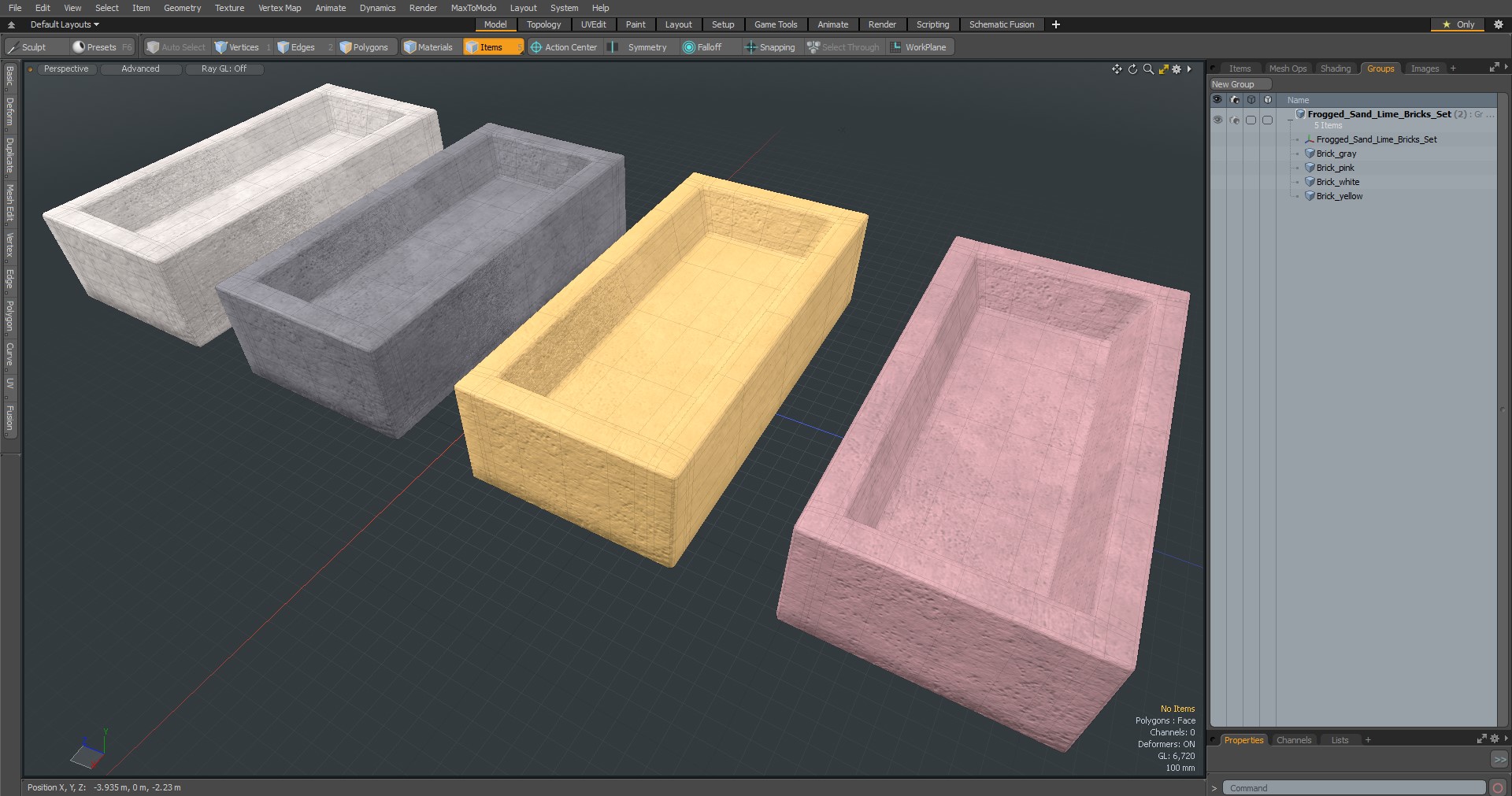
Task: Click the viewport zoom magnifier icon
Action: (1148, 69)
